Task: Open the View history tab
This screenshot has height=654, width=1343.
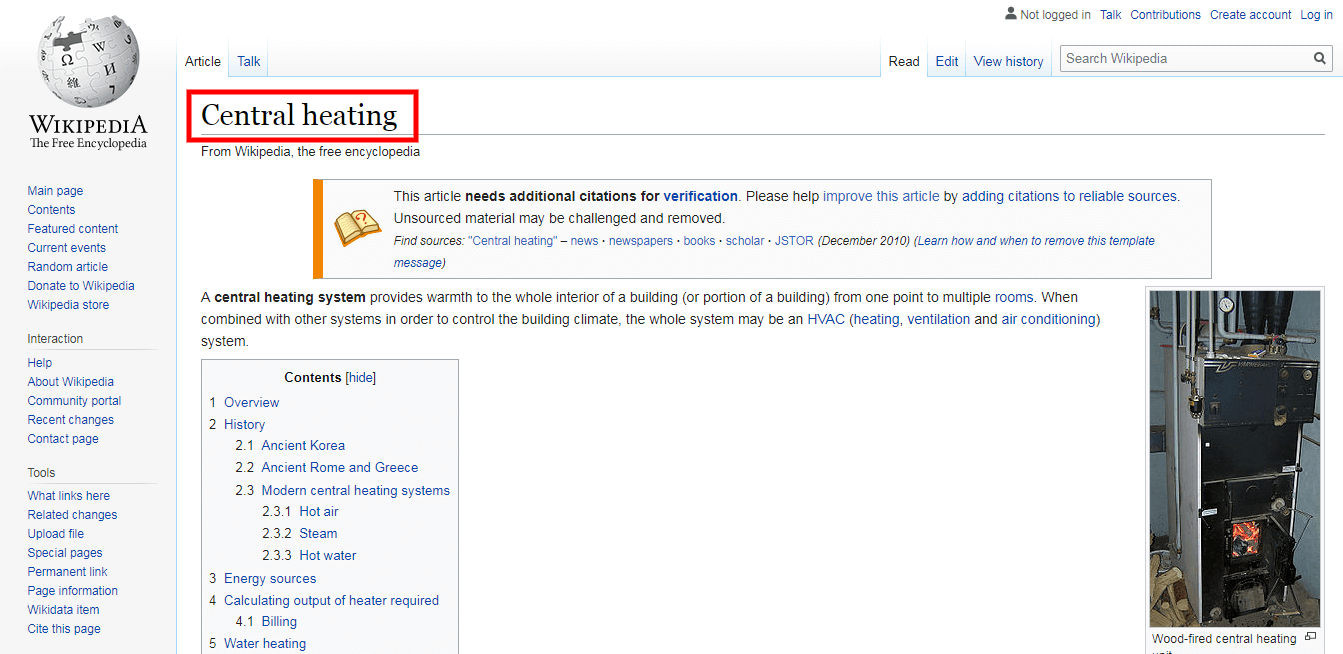Action: [1008, 61]
